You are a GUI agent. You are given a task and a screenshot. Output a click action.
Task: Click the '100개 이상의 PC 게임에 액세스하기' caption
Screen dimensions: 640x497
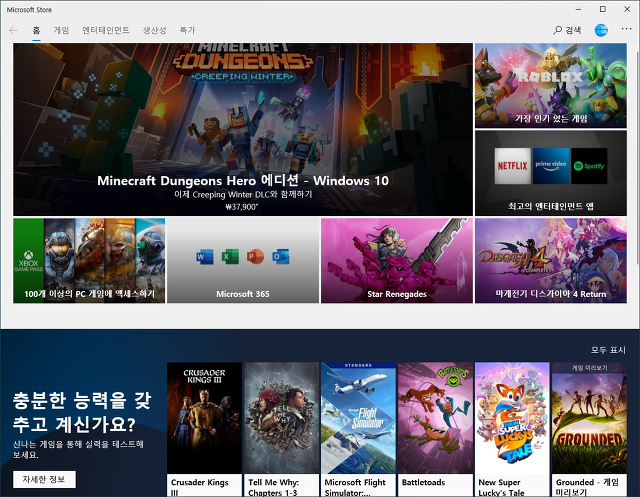click(x=89, y=294)
